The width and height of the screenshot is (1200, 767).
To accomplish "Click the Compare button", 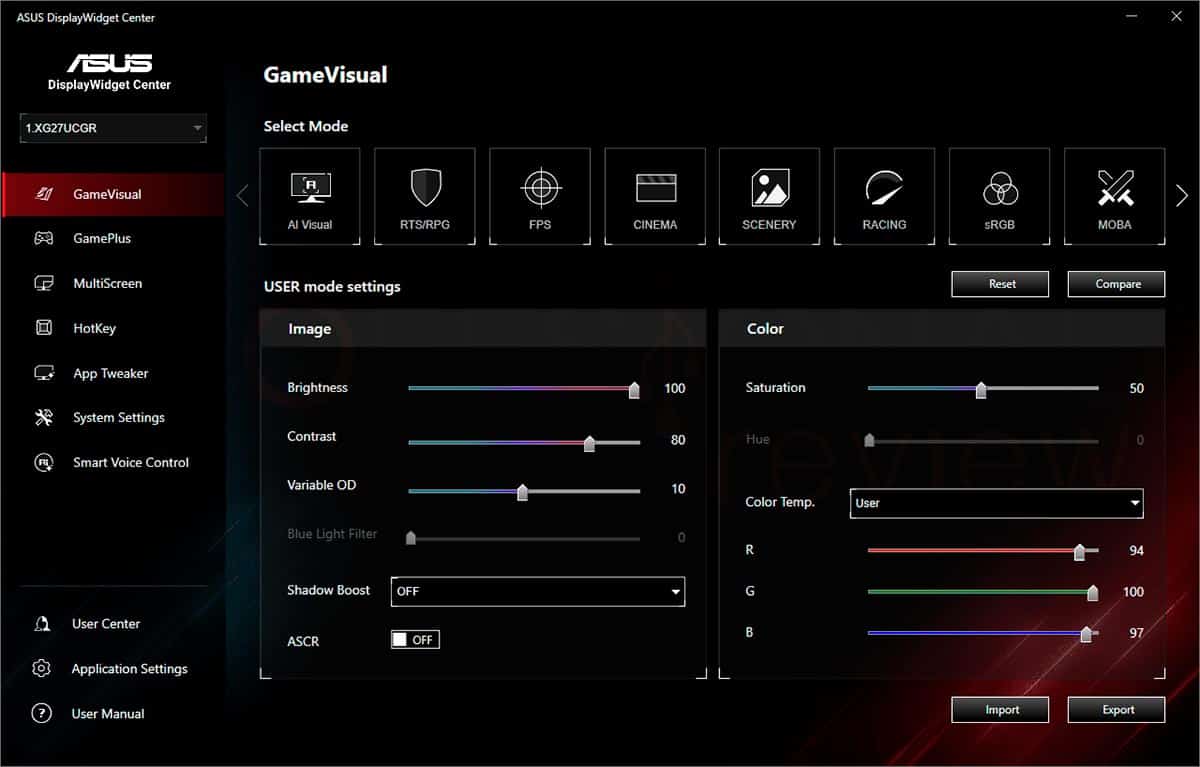I will (1117, 284).
